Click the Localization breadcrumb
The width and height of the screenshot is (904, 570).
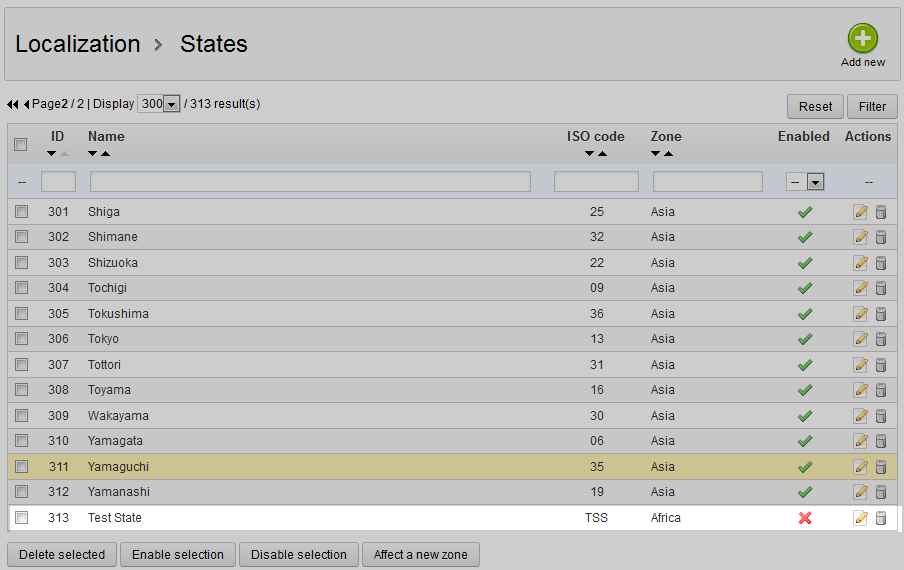tap(78, 44)
